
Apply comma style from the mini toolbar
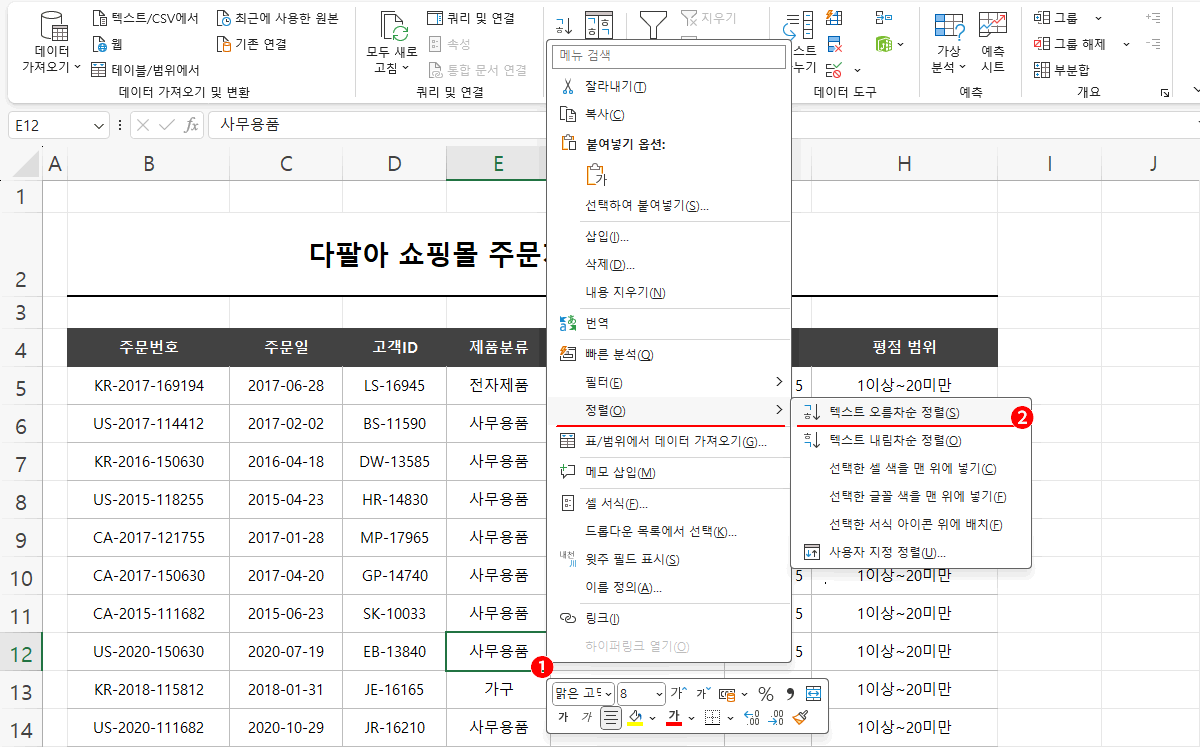click(790, 693)
